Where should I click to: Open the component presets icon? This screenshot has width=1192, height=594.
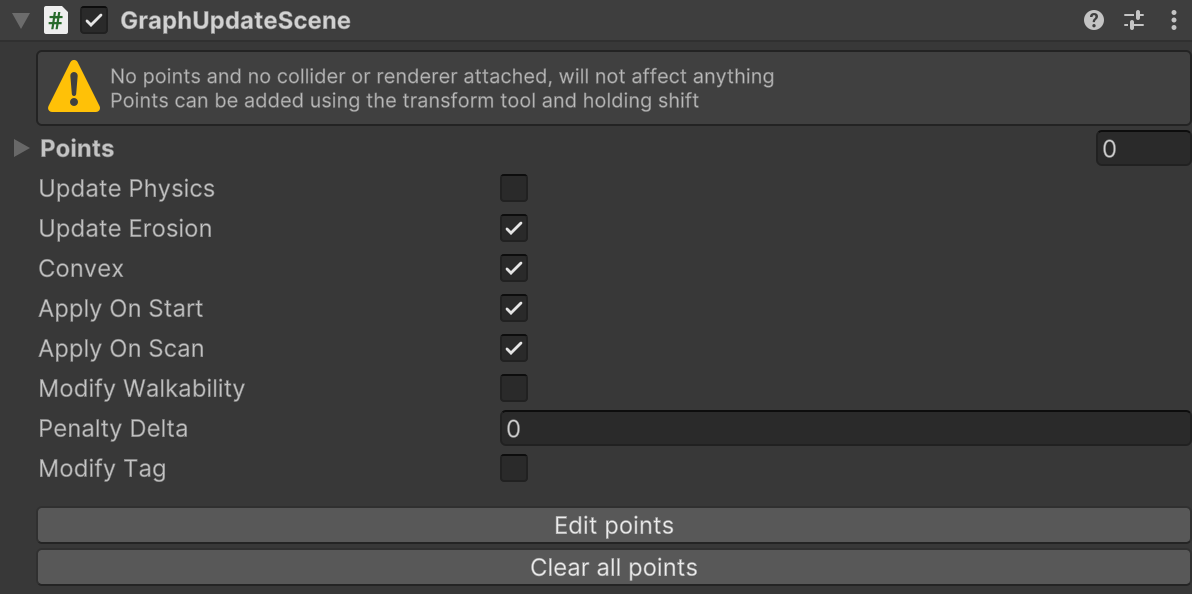click(x=1133, y=19)
